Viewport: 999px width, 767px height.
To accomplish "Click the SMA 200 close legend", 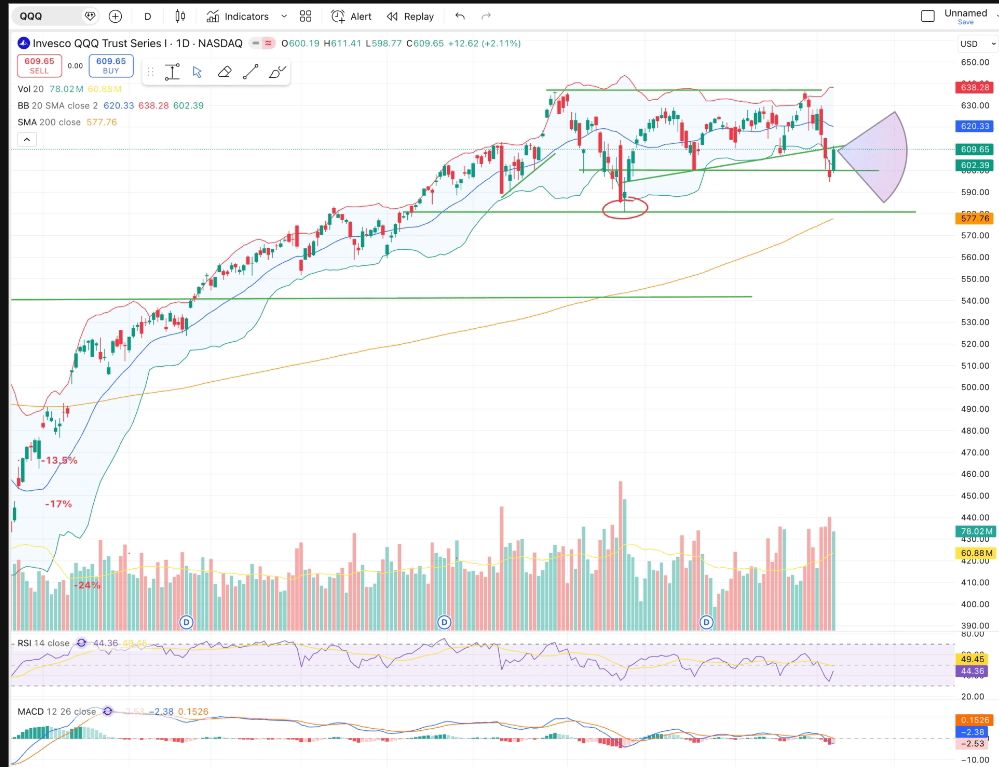I will pyautogui.click(x=49, y=122).
